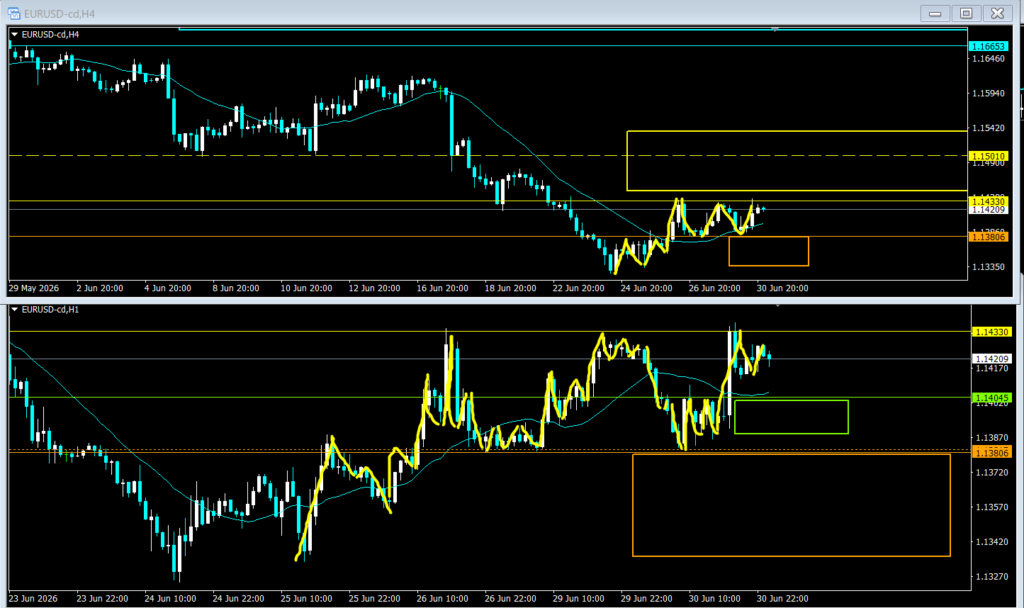
Task: Click the 30 Jun 20:00 time label
Action: coord(782,288)
